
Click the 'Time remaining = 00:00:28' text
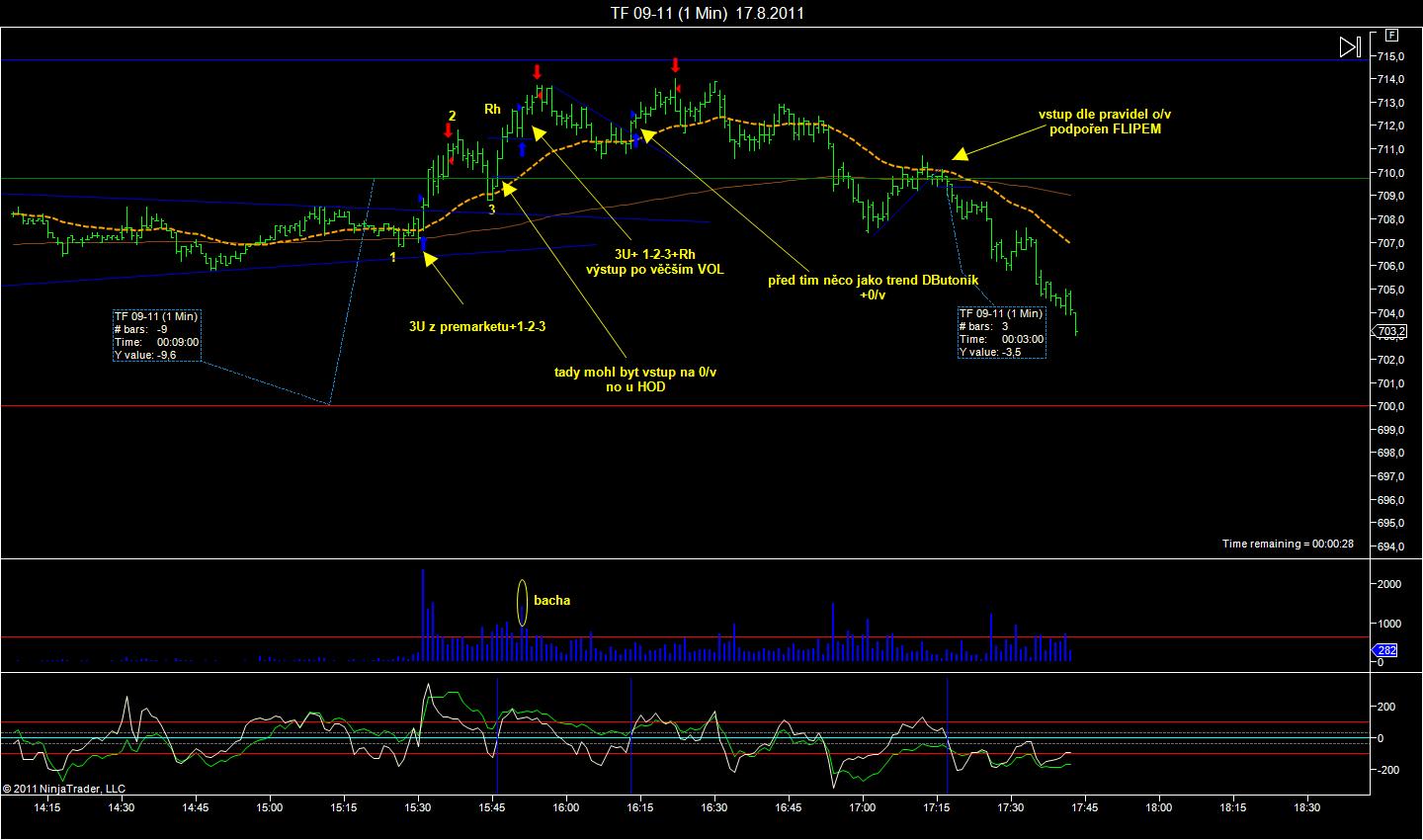[x=1288, y=544]
